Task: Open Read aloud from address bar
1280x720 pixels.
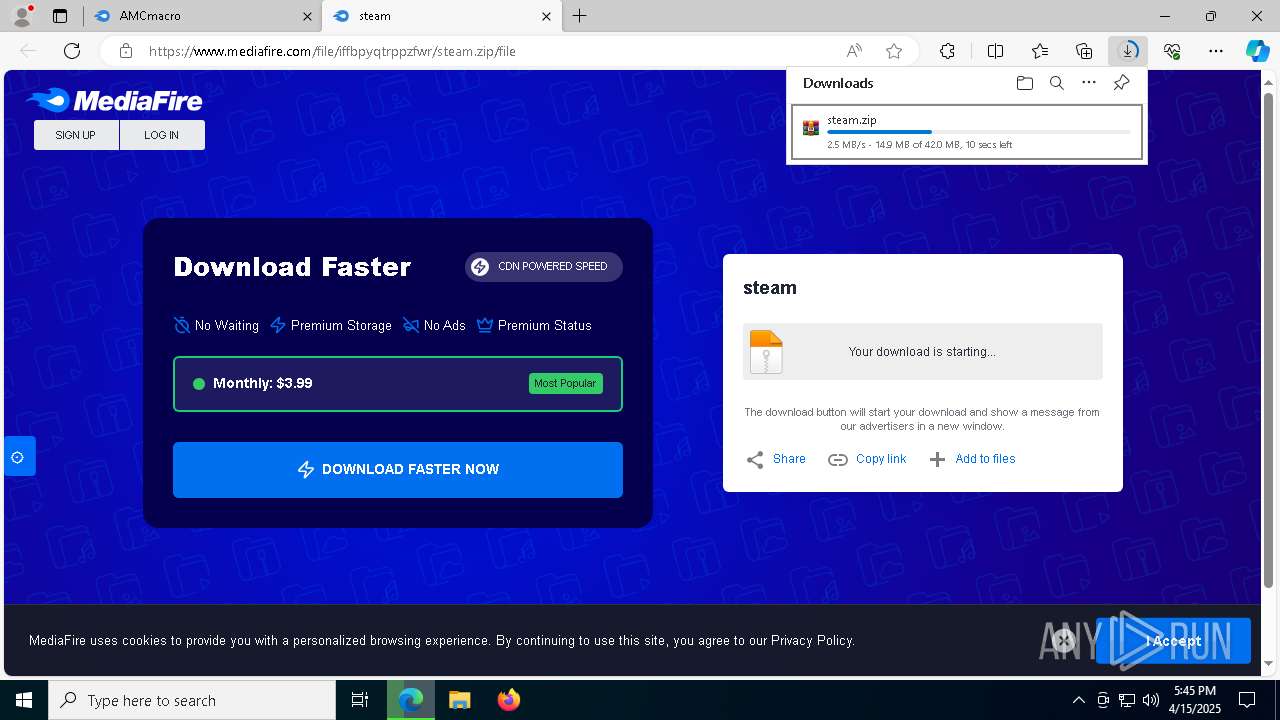Action: 854,51
